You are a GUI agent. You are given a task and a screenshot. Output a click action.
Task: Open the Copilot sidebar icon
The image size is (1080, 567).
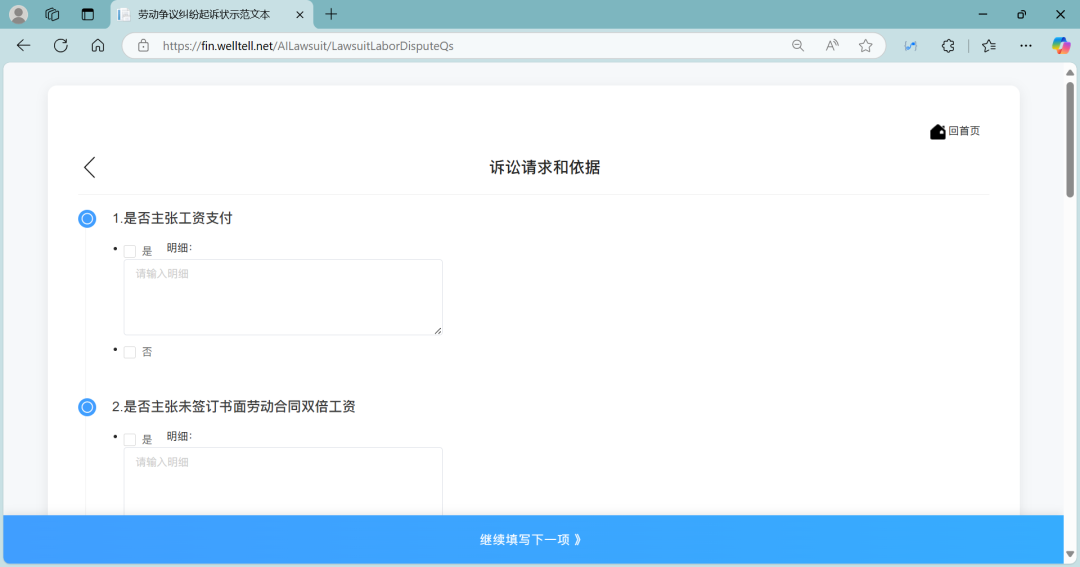pos(1060,45)
